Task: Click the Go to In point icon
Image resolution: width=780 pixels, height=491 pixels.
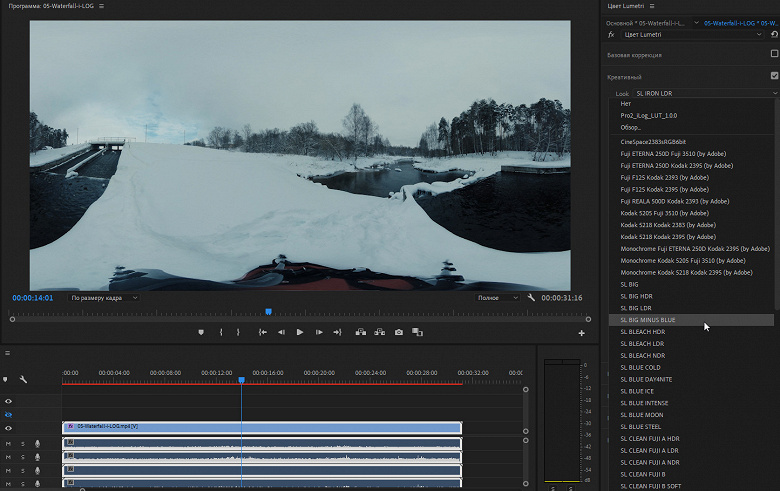Action: (x=262, y=332)
